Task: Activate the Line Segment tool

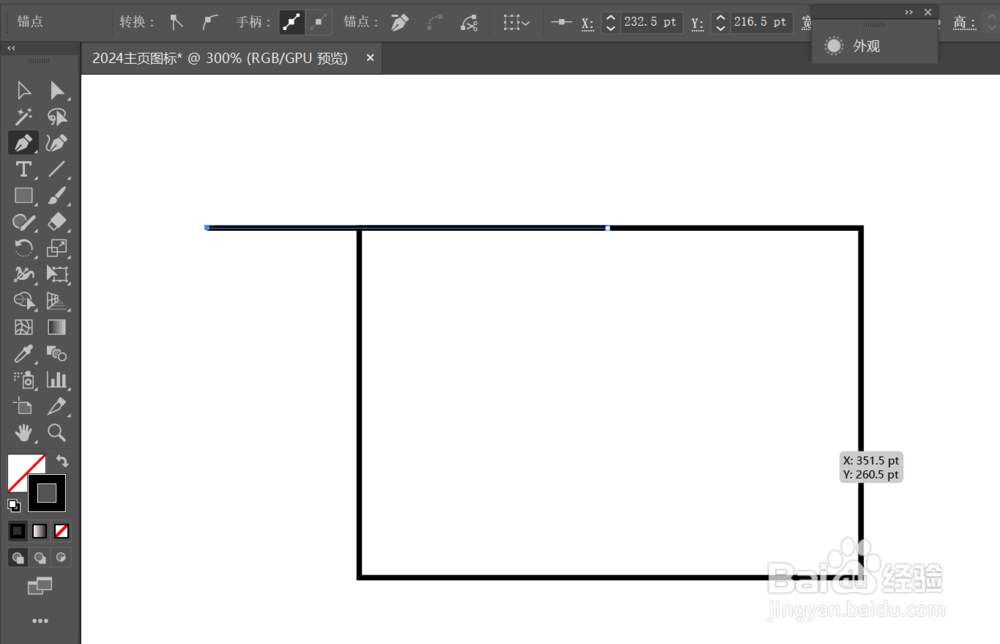Action: tap(57, 169)
